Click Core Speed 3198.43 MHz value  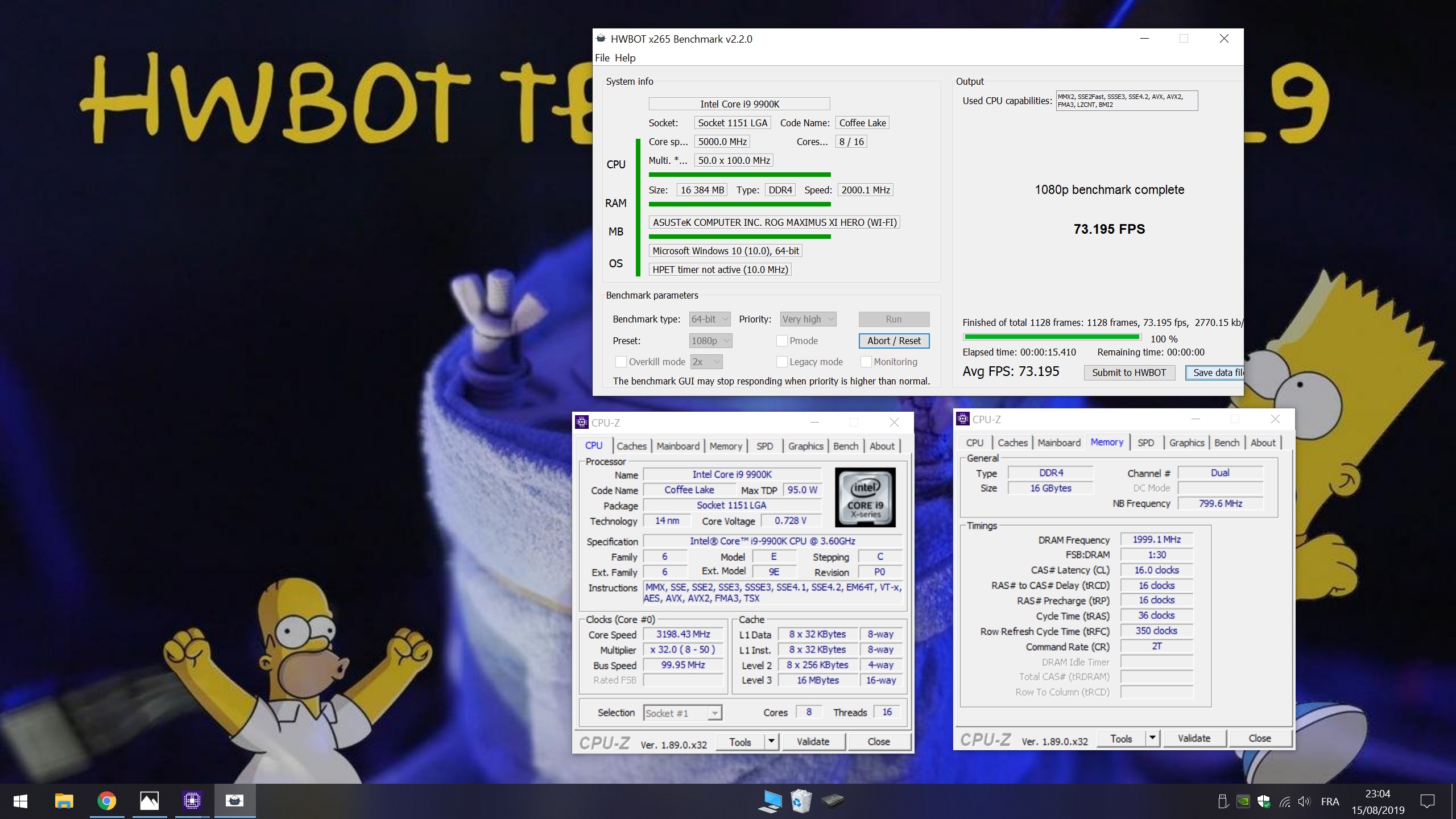(683, 634)
